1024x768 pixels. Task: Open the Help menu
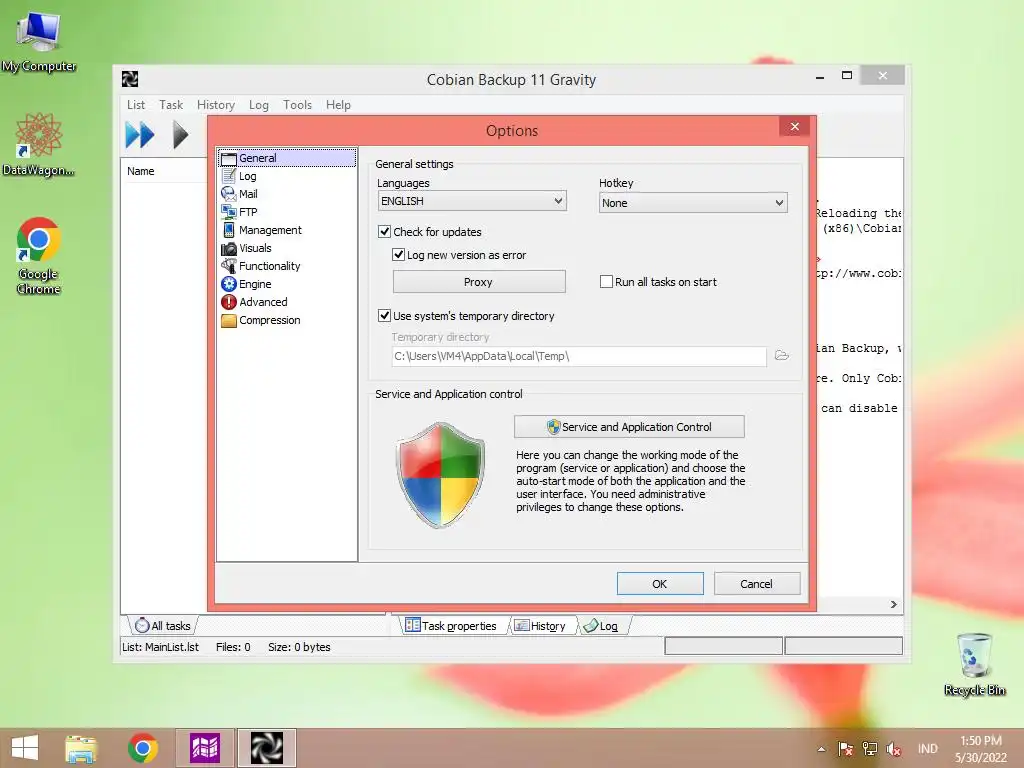tap(338, 104)
